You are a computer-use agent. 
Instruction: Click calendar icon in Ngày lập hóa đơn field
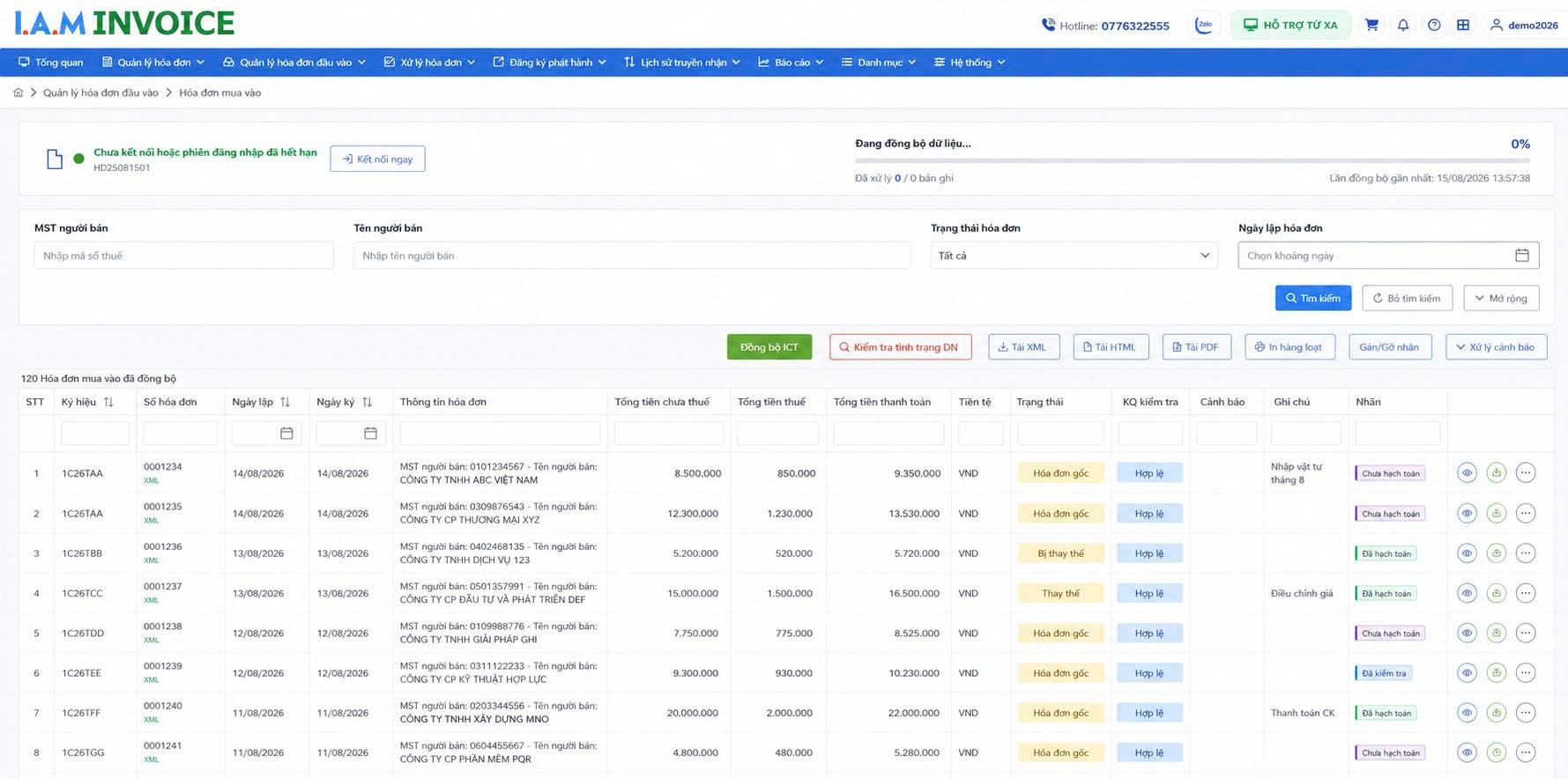click(x=1522, y=256)
